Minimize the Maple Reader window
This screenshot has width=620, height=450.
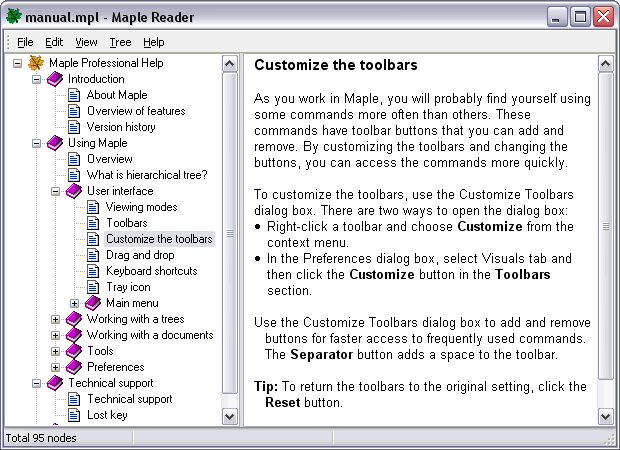(557, 17)
